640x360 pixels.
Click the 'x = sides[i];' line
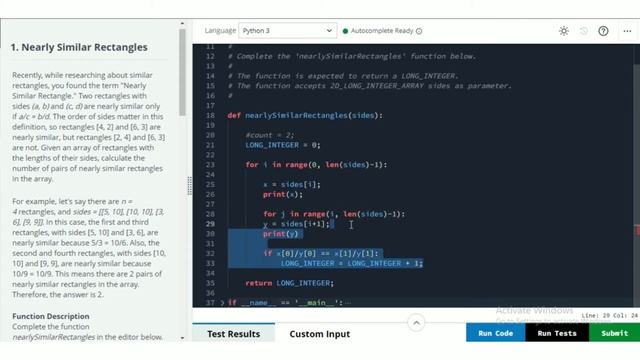point(292,184)
